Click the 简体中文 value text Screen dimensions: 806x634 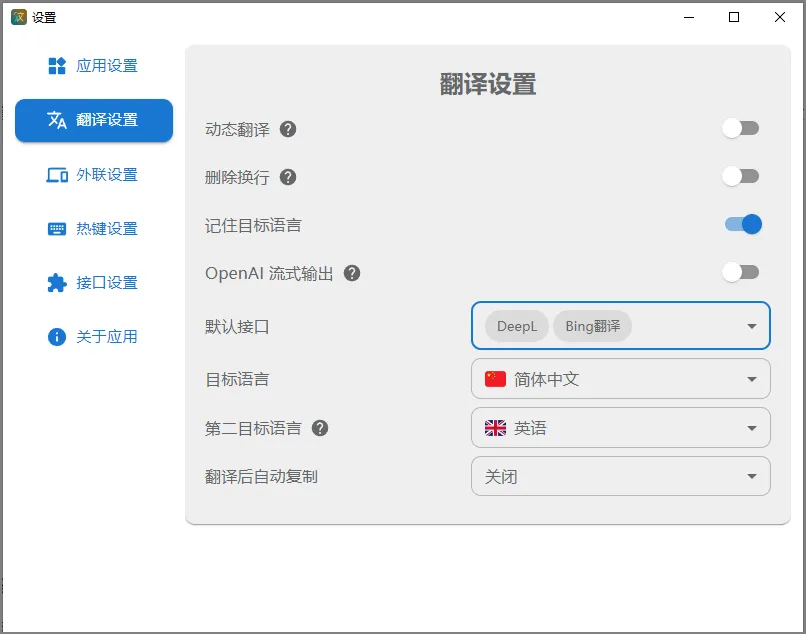[x=546, y=379]
